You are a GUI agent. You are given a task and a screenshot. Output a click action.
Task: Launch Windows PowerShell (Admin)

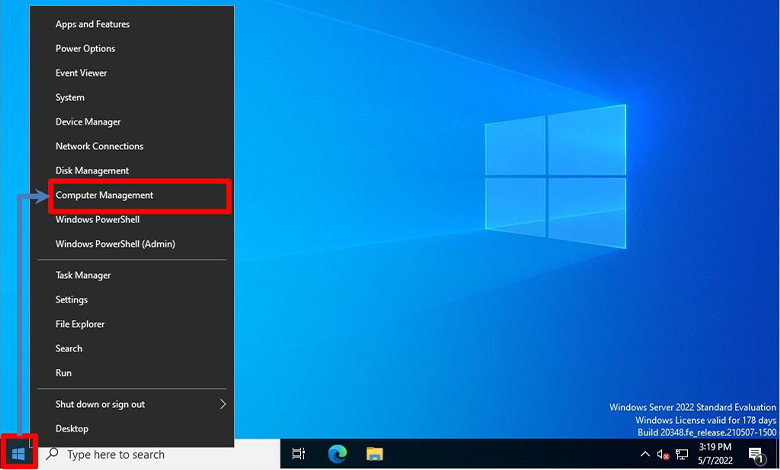click(132, 244)
